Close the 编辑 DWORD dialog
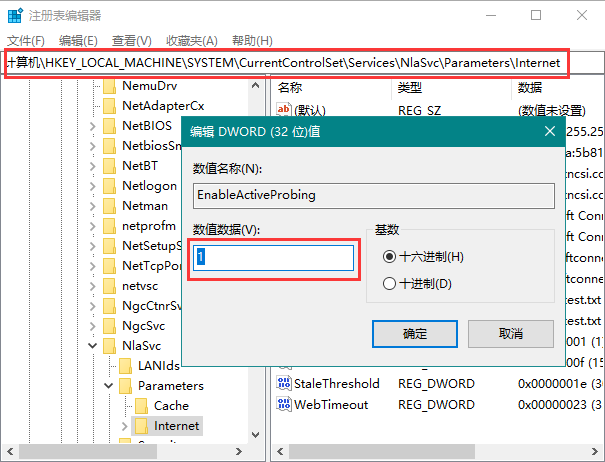Viewport: 605px width, 462px height. pos(550,130)
